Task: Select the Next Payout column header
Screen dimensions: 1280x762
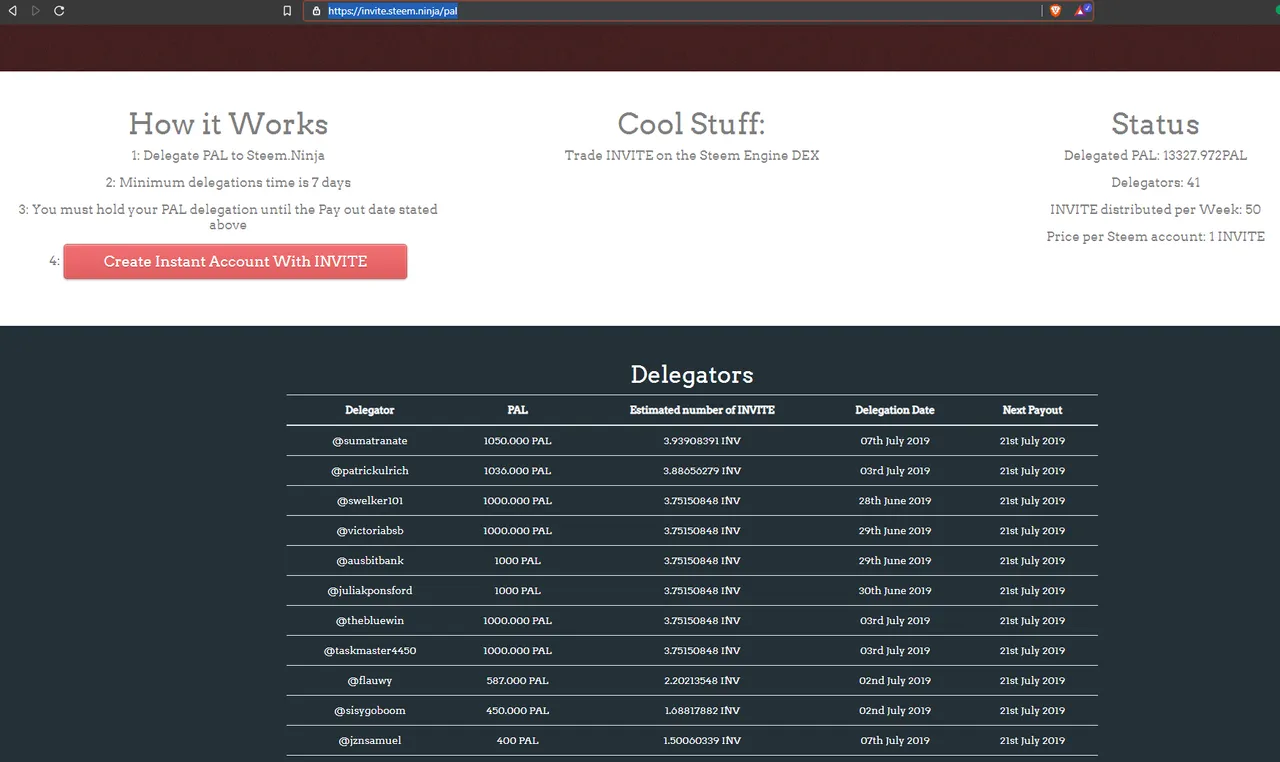Action: click(1033, 410)
